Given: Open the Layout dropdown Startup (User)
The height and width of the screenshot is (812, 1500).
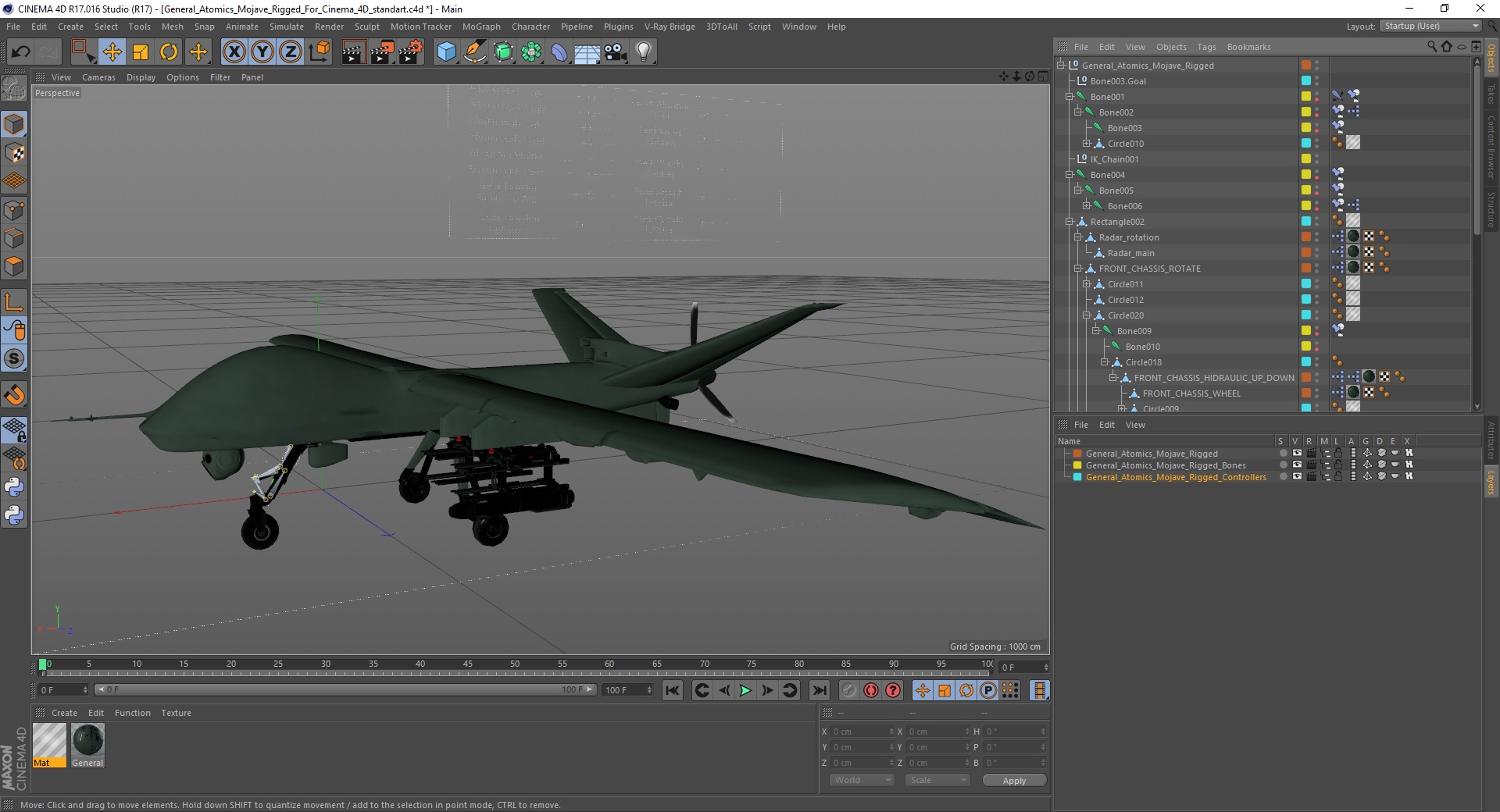Looking at the screenshot, I should coord(1430,26).
